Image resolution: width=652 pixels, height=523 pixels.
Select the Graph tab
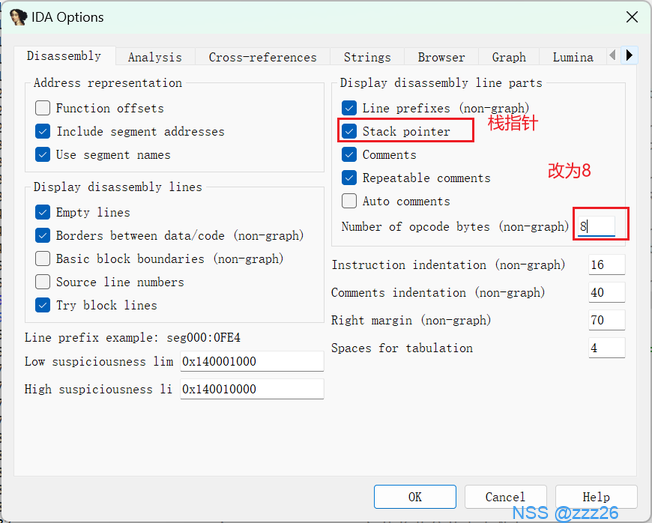(509, 58)
